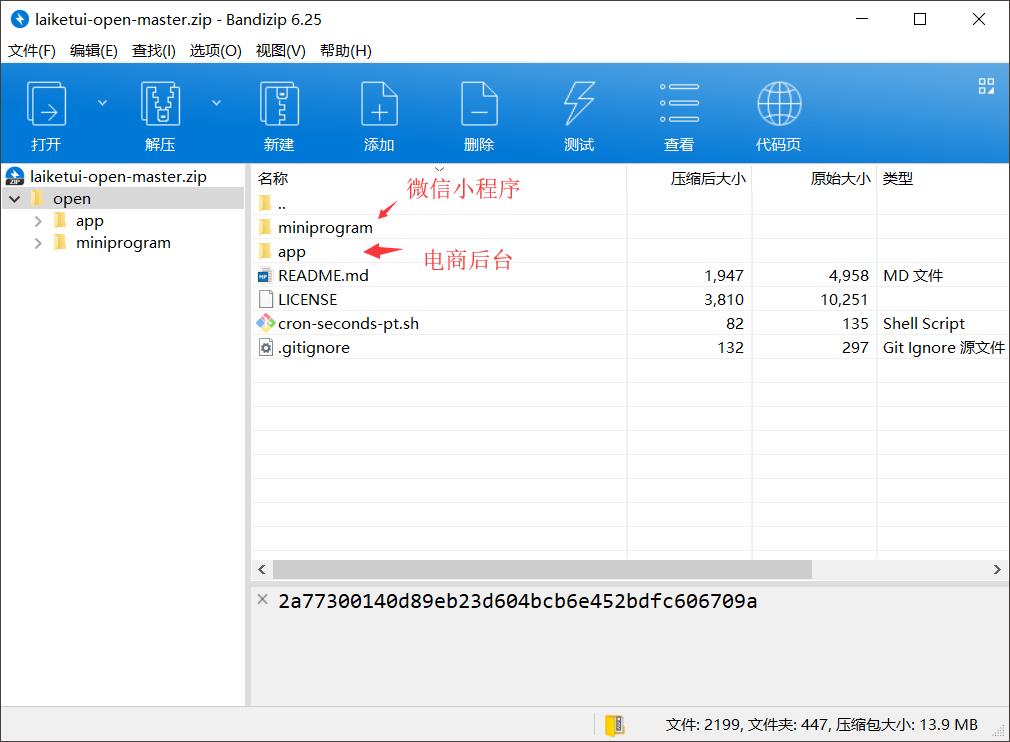
Task: Open the View (视图) menu
Action: coord(280,51)
